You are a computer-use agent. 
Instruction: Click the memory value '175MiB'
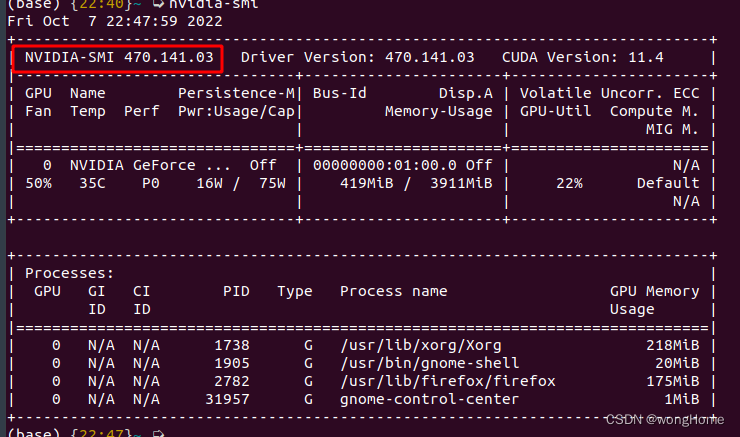pos(673,381)
